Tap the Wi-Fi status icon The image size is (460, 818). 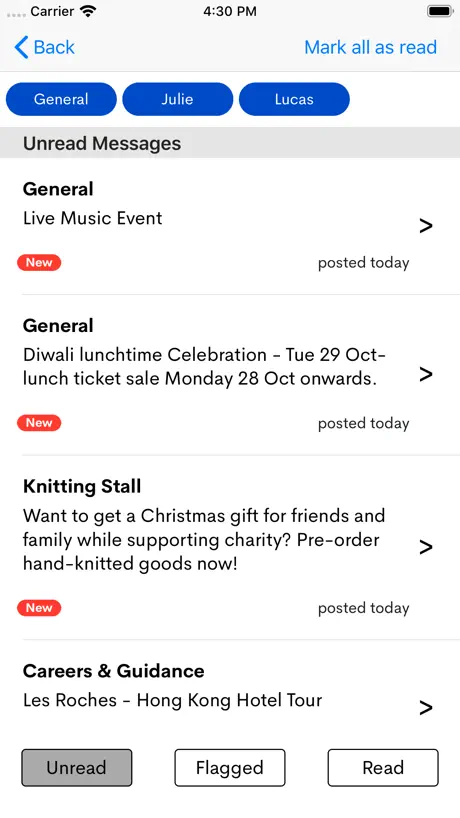tap(89, 11)
